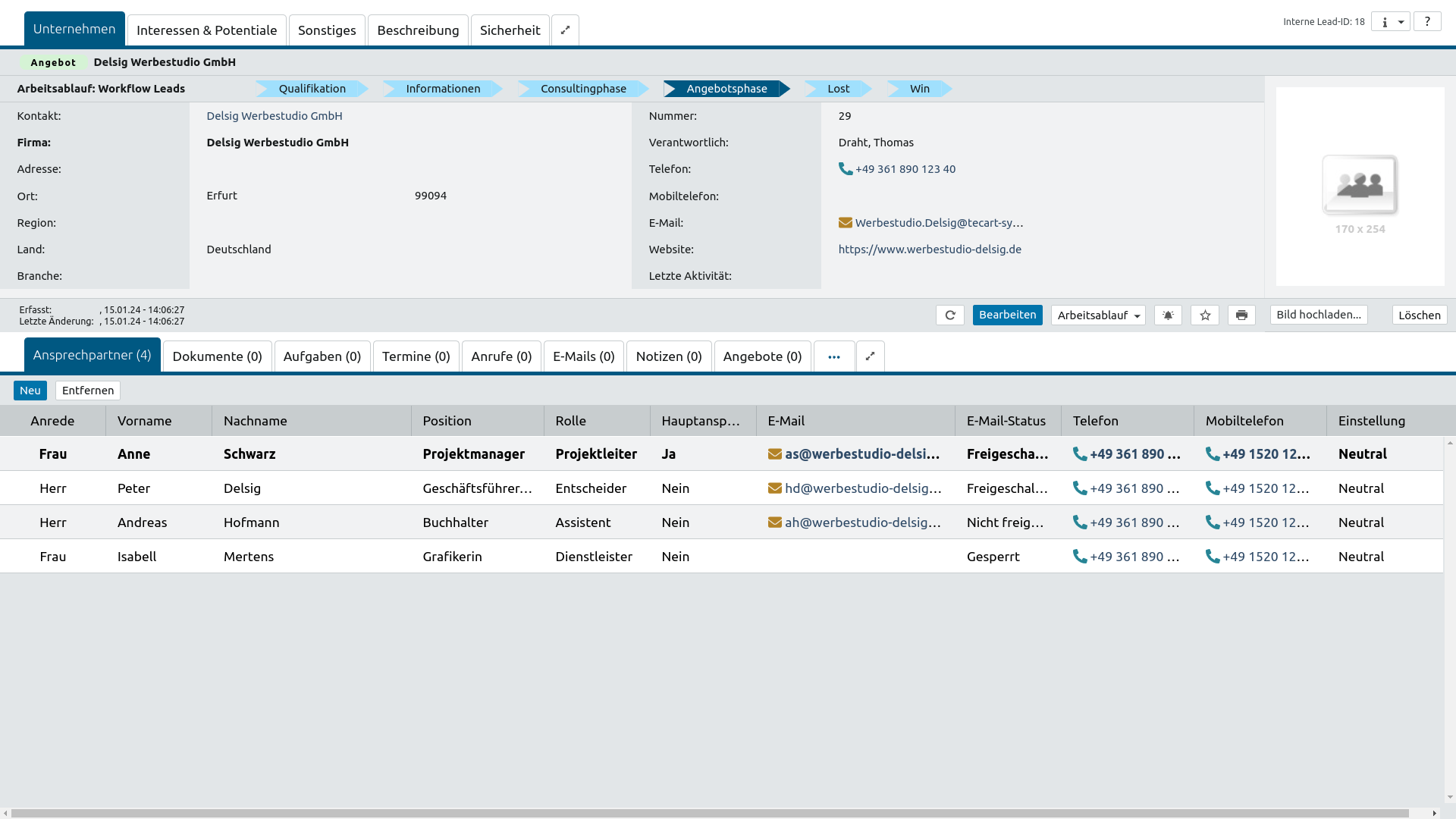Click the Bearbeiten button
The width and height of the screenshot is (1456, 819).
[1007, 315]
